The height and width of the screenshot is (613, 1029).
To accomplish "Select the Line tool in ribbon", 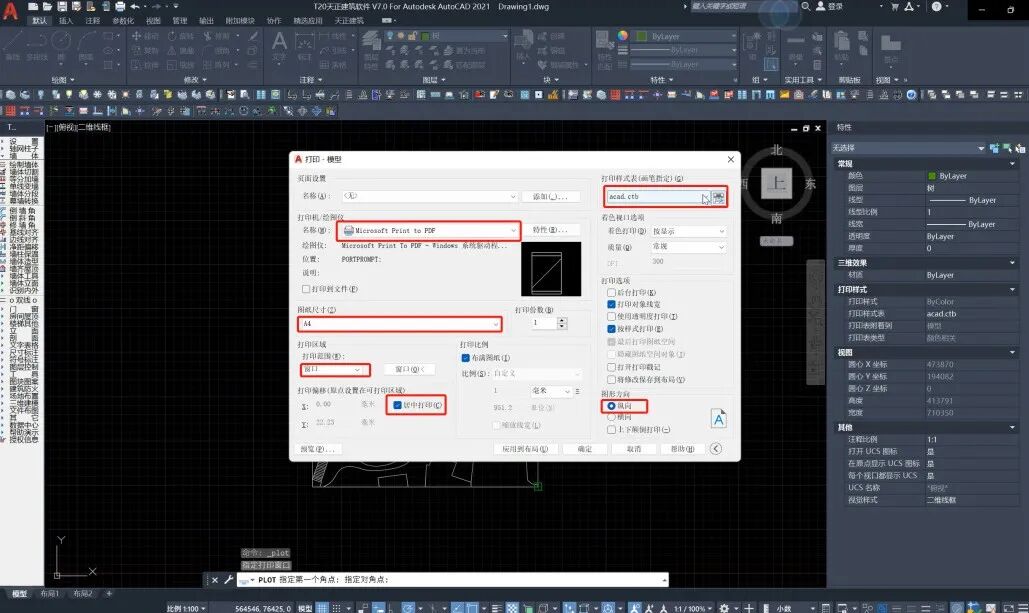I will [x=13, y=45].
